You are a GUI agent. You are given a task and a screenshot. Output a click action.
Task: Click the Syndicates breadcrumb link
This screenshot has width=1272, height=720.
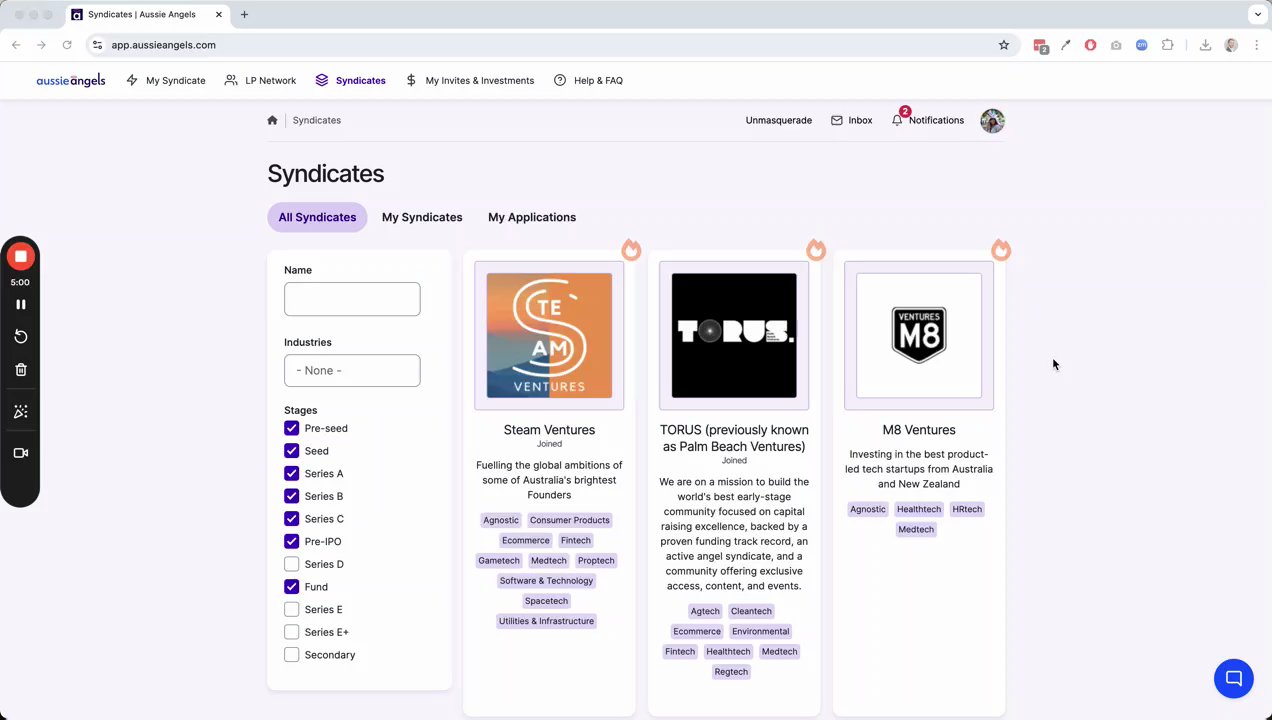click(317, 120)
